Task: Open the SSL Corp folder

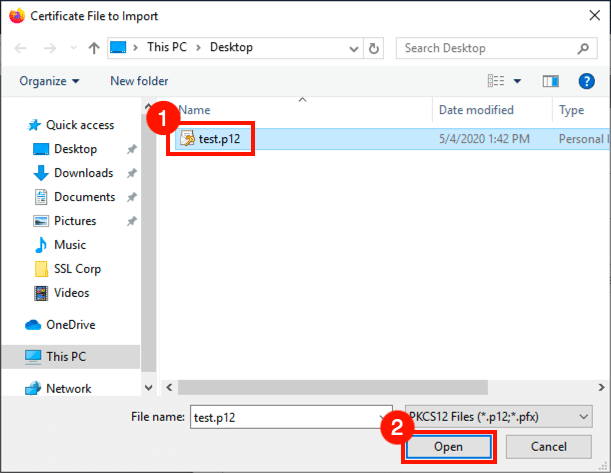Action: pyautogui.click(x=77, y=269)
